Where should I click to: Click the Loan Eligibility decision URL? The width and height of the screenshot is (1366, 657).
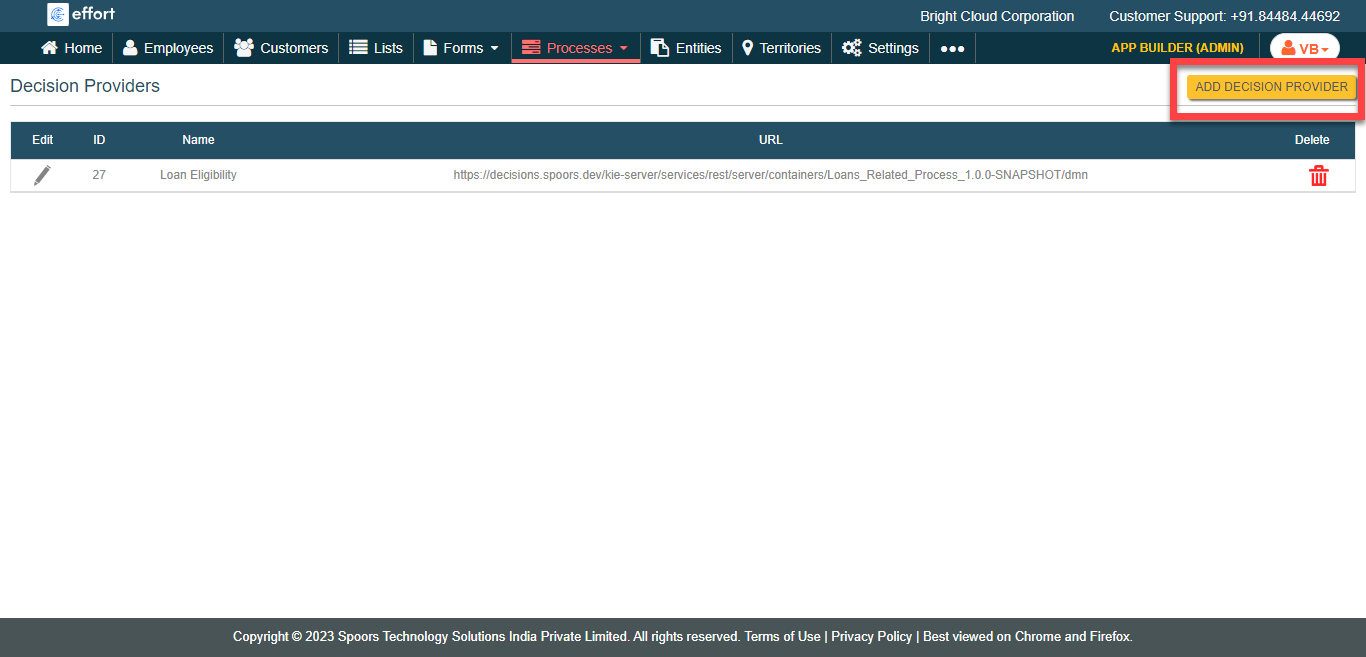[x=770, y=175]
